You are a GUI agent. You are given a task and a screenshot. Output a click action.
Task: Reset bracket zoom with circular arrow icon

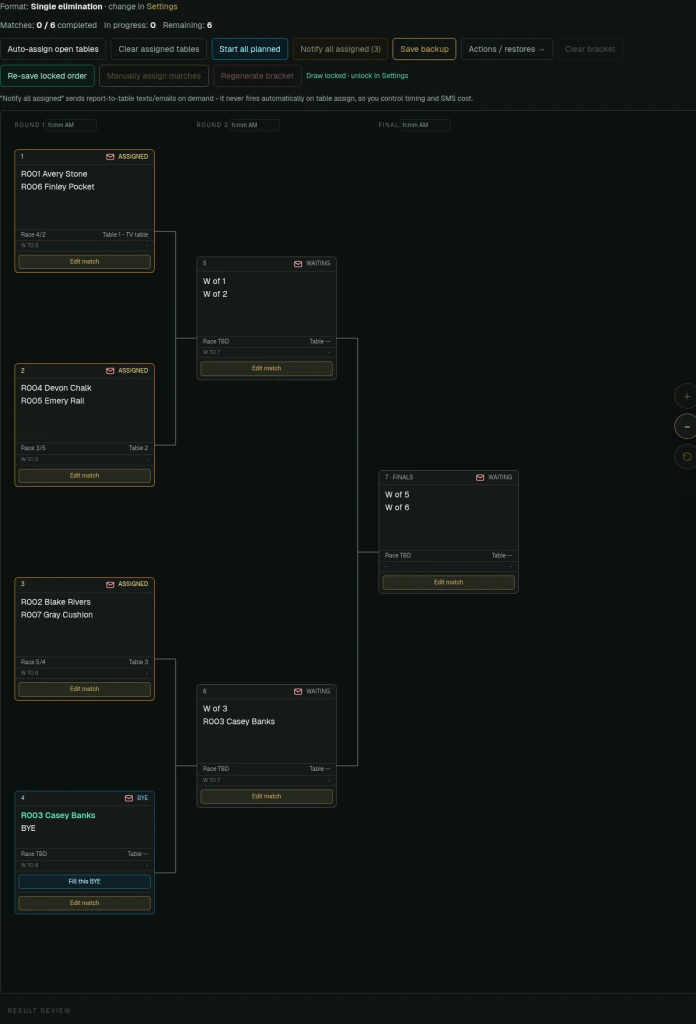[x=686, y=456]
